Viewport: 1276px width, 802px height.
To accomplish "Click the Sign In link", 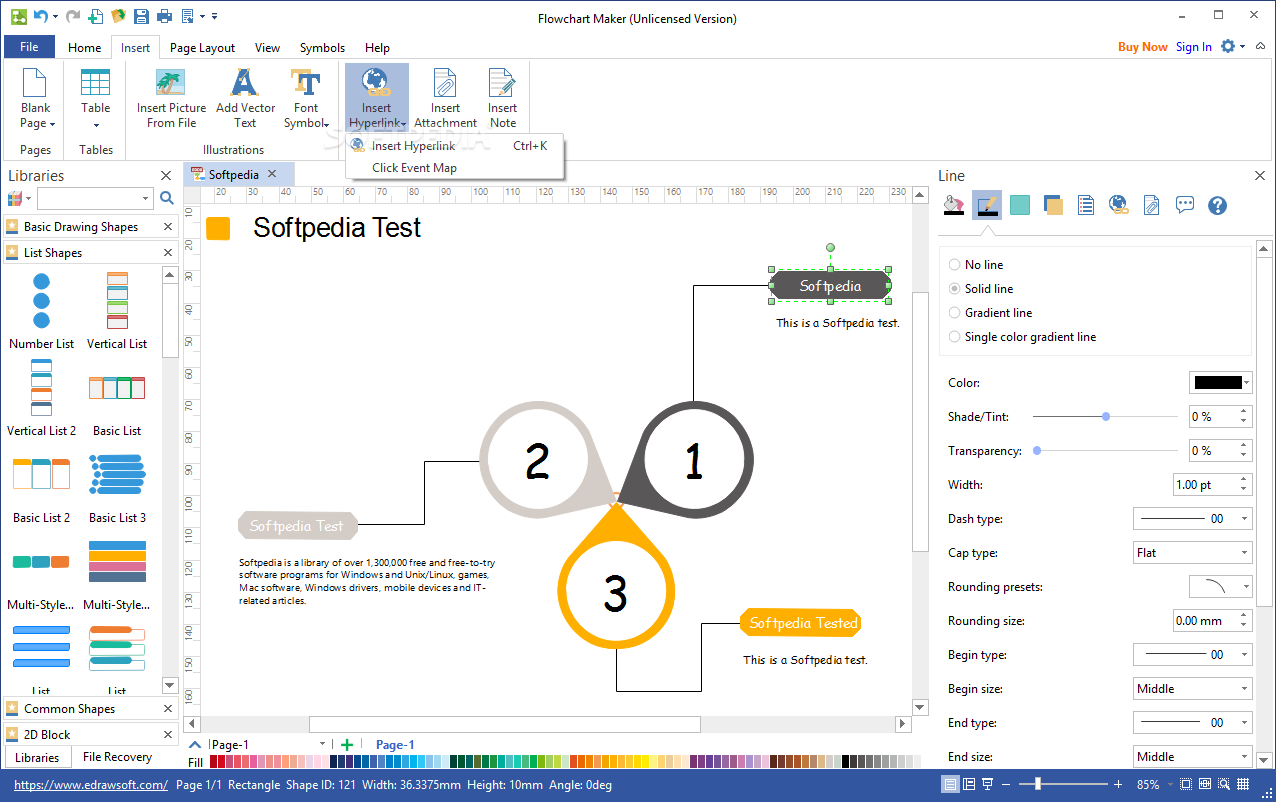I will coord(1193,47).
